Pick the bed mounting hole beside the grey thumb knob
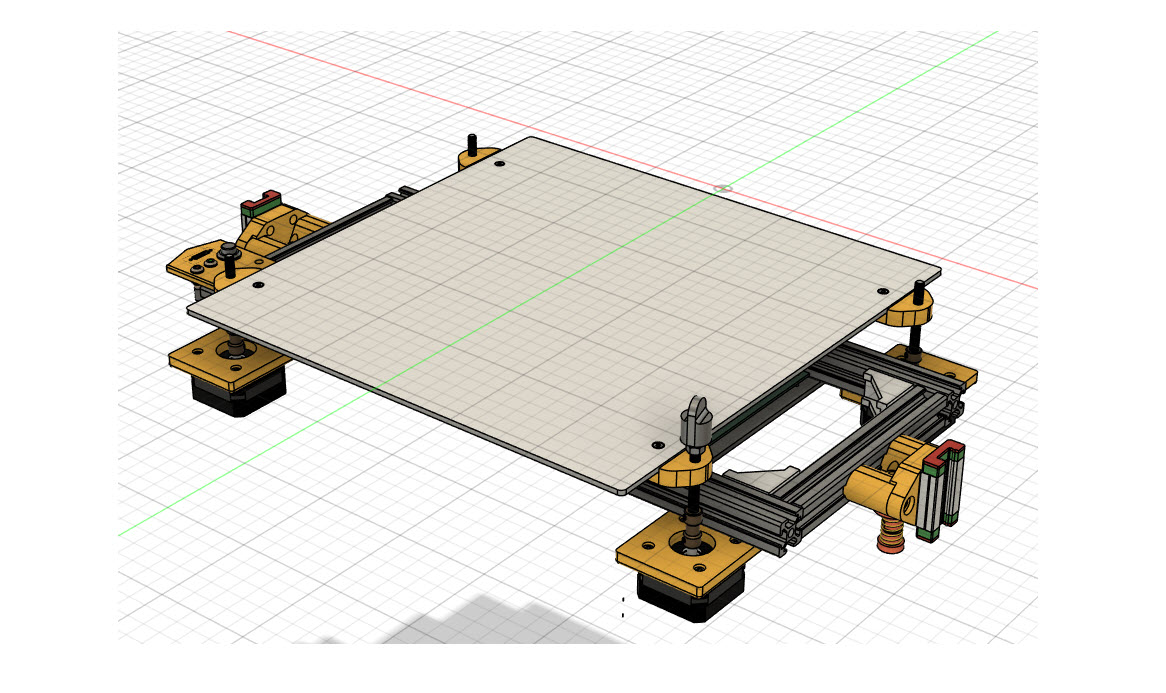 point(657,445)
